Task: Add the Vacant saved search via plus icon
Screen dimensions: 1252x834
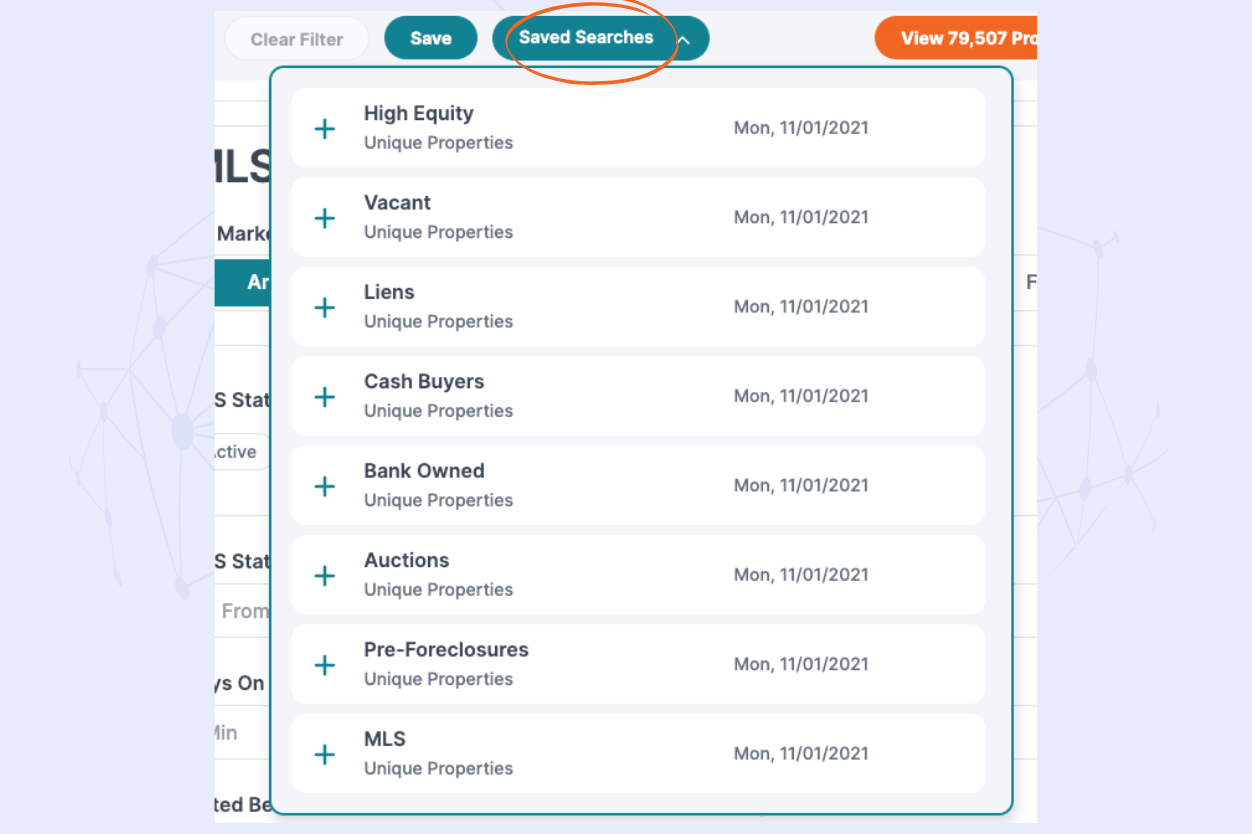Action: [x=325, y=218]
